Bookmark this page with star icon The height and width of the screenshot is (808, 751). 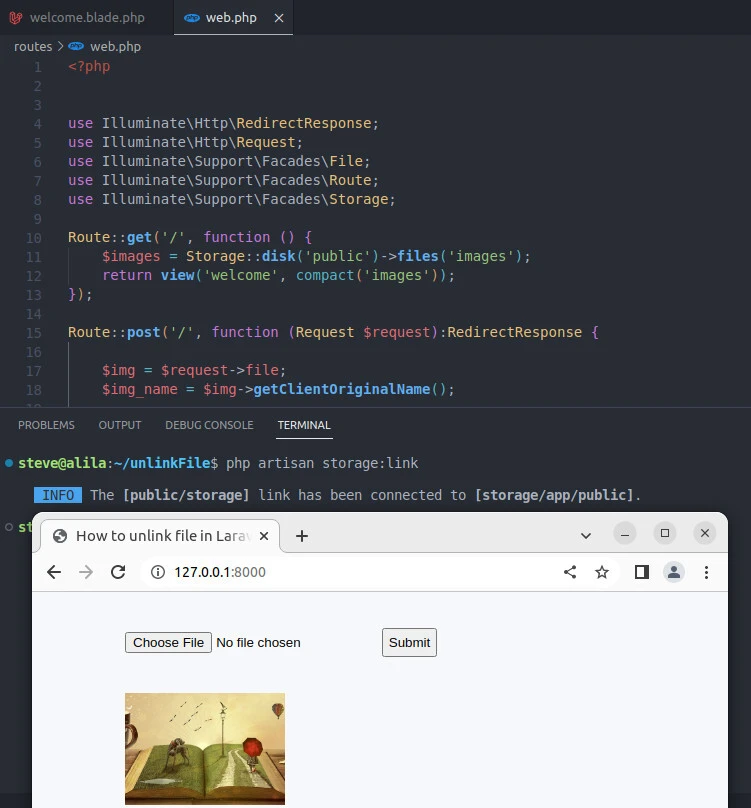pyautogui.click(x=602, y=572)
